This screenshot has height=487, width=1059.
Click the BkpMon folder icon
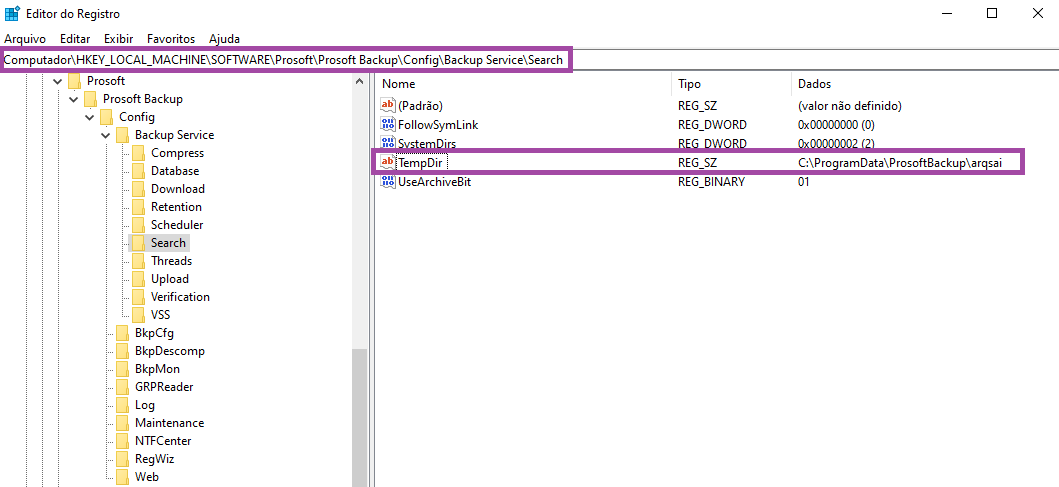click(122, 369)
